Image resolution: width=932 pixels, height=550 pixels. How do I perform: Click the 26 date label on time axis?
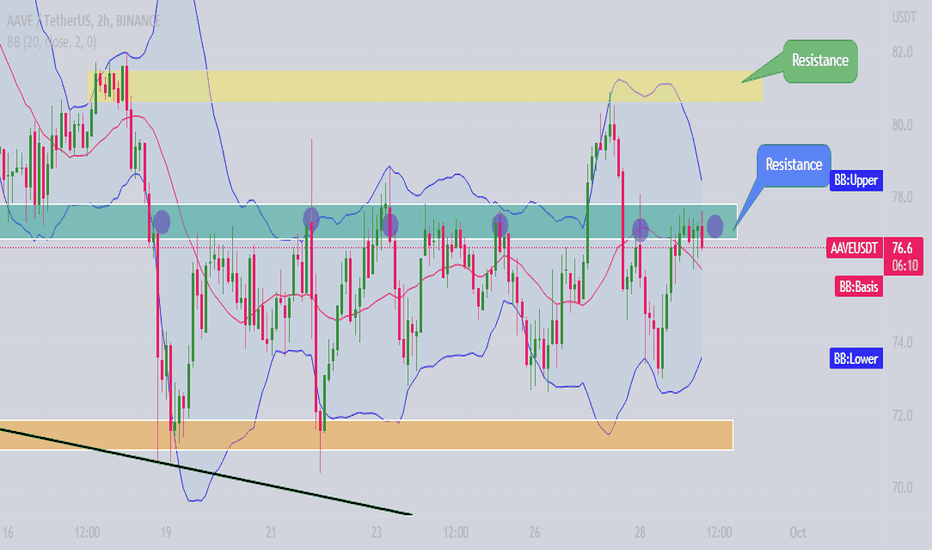(x=534, y=532)
